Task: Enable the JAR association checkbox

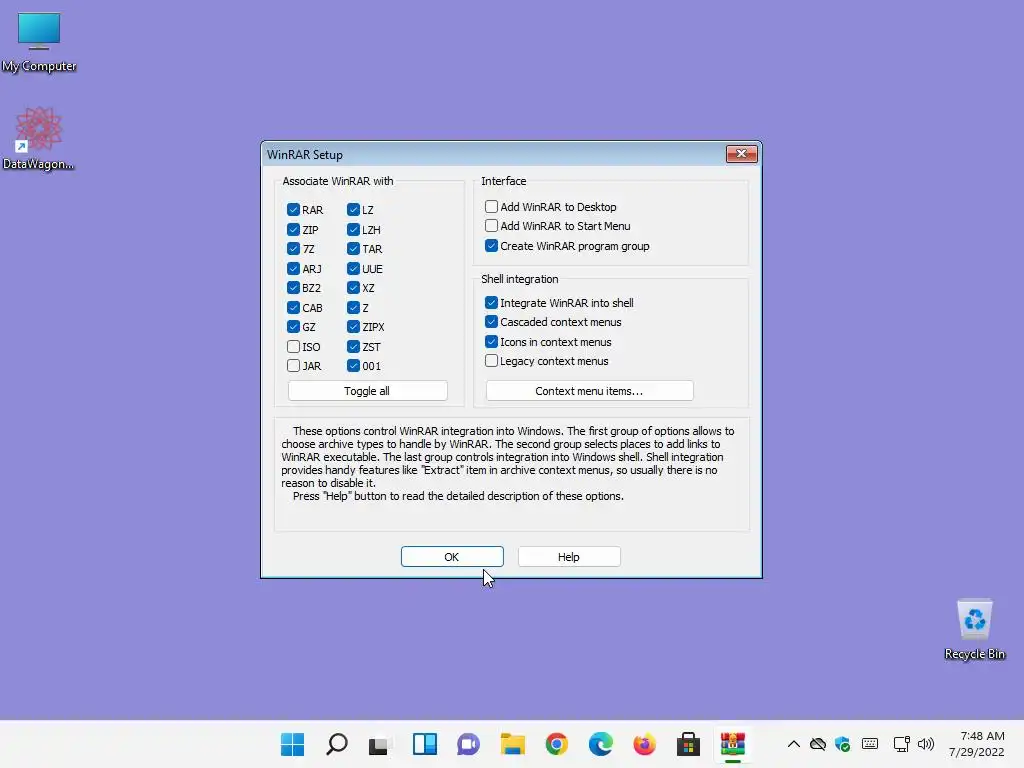Action: [x=293, y=366]
